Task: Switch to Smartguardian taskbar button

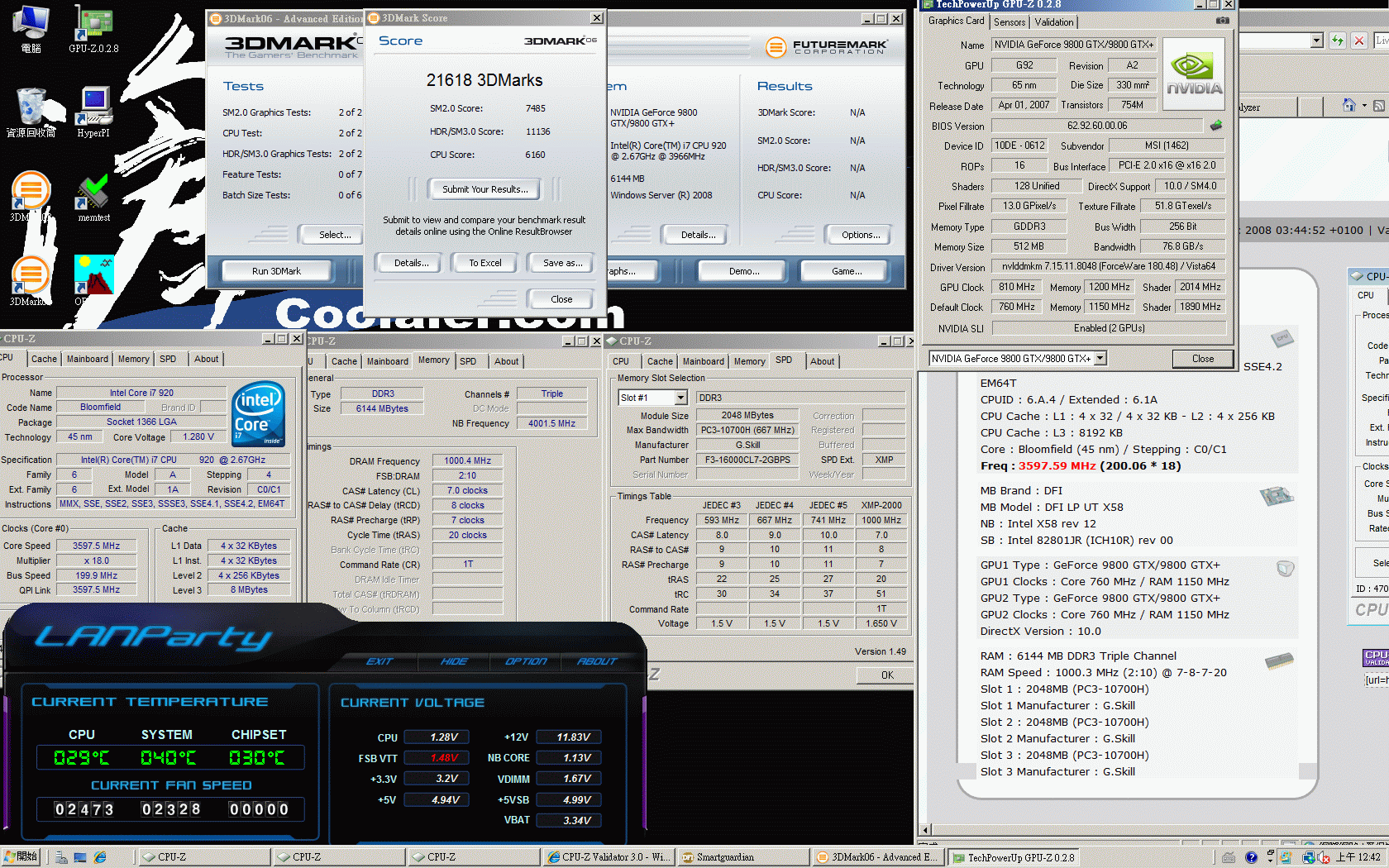Action: click(x=743, y=857)
